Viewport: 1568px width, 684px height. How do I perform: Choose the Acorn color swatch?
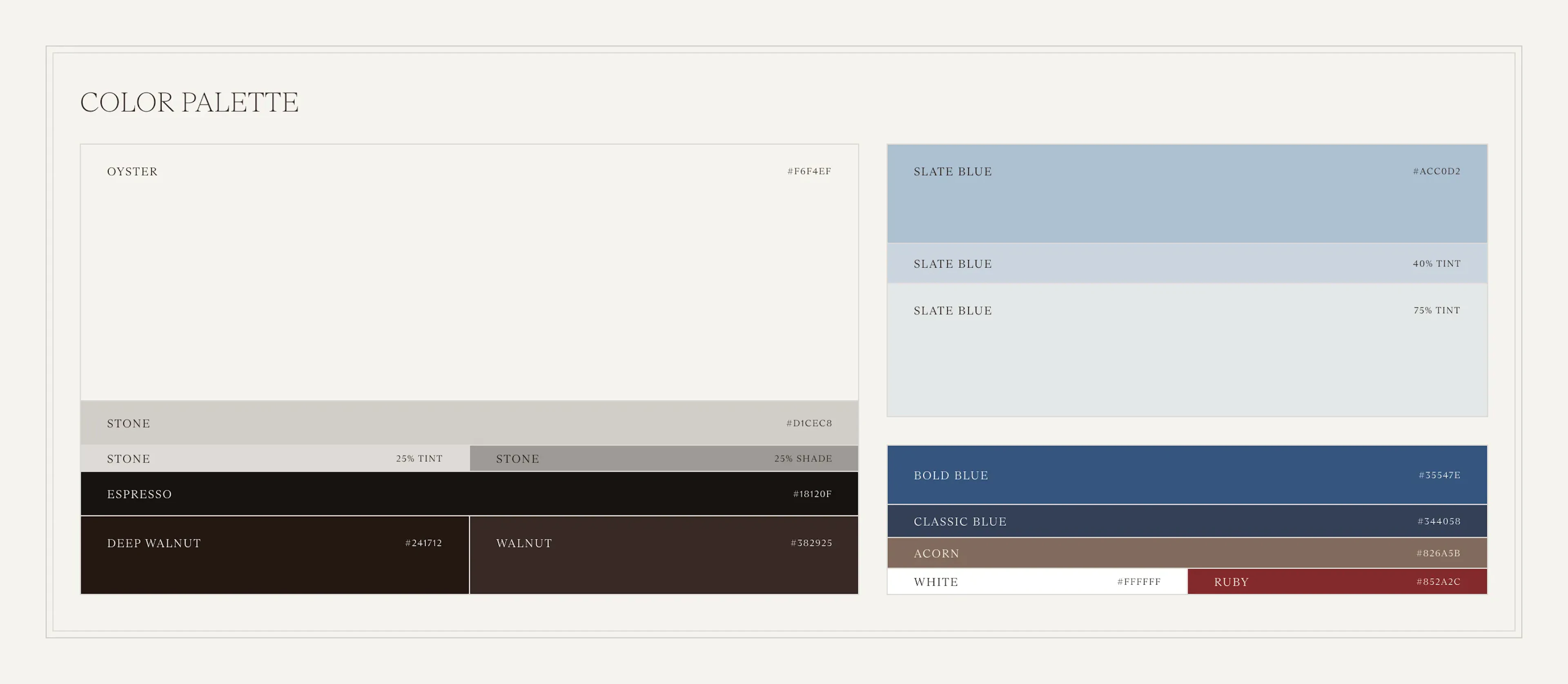coord(1187,553)
